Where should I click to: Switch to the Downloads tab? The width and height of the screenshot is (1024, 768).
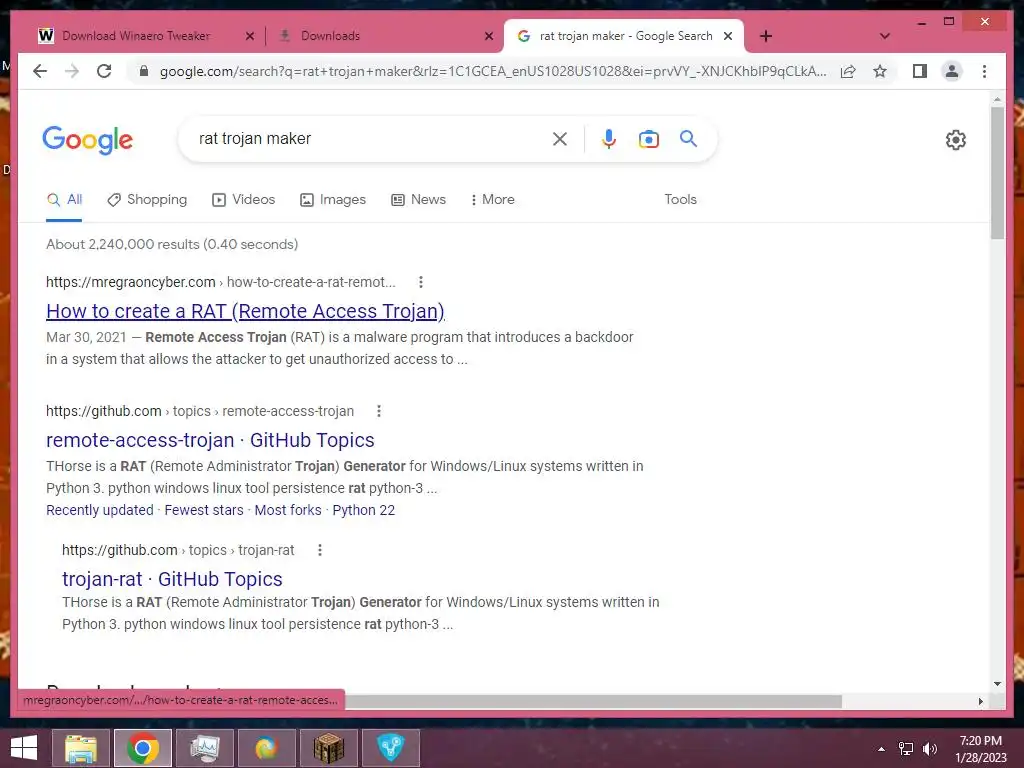click(330, 36)
